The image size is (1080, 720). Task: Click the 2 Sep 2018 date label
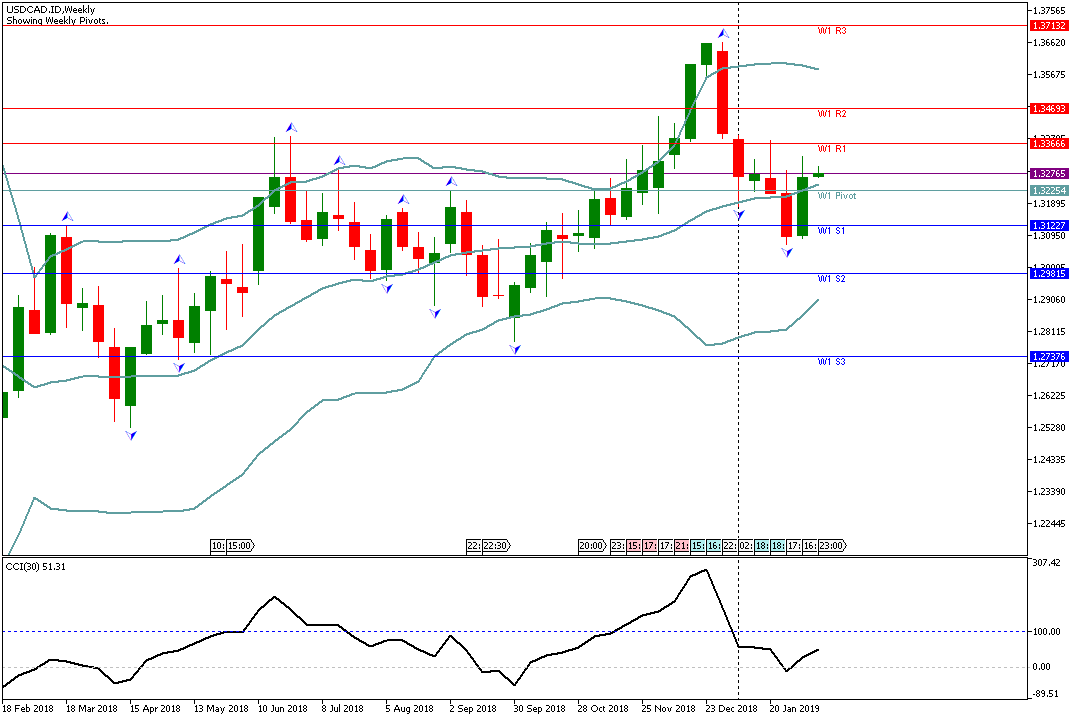(472, 708)
